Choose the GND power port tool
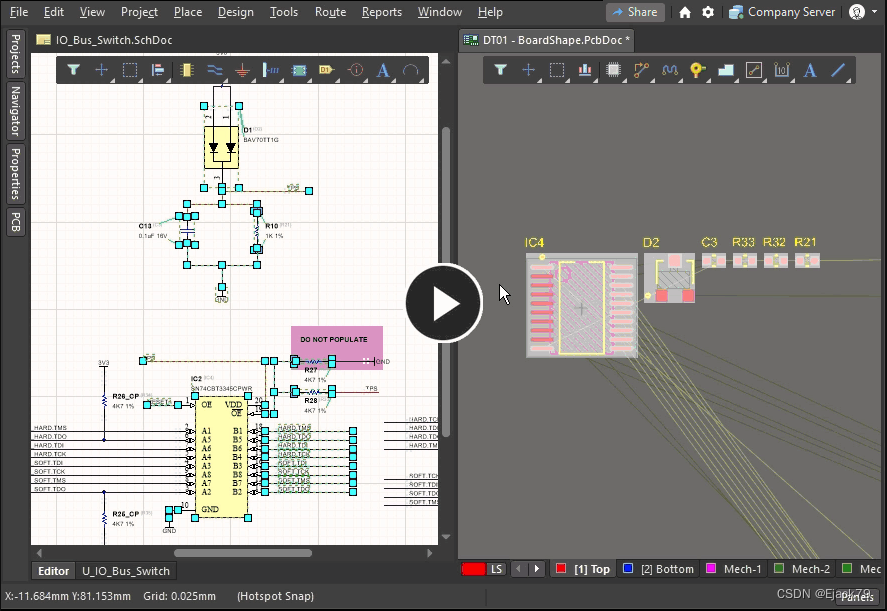The height and width of the screenshot is (611, 887). point(242,70)
